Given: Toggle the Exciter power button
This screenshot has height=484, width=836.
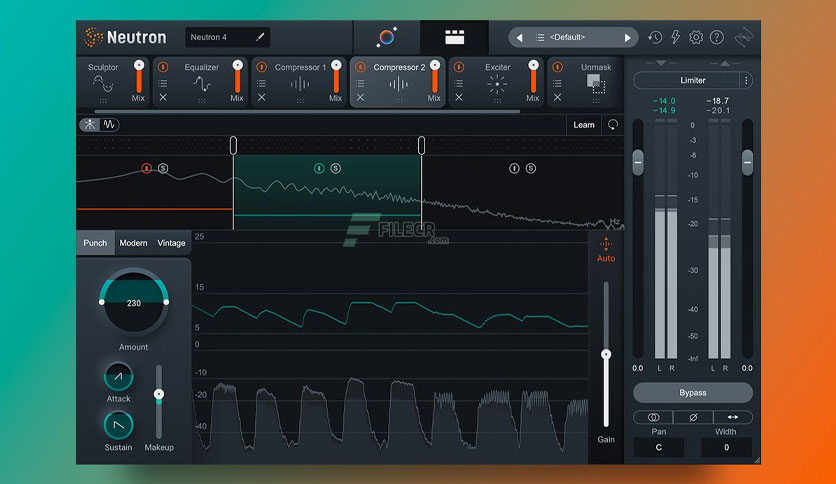Looking at the screenshot, I should [459, 67].
